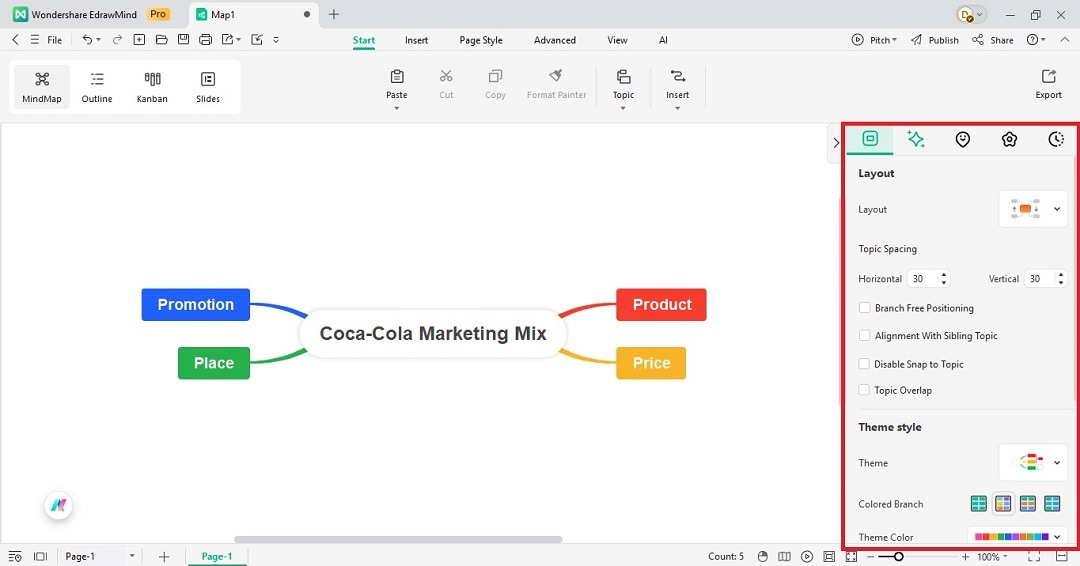Select the Page-1 green tab
The width and height of the screenshot is (1080, 566).
click(x=217, y=556)
